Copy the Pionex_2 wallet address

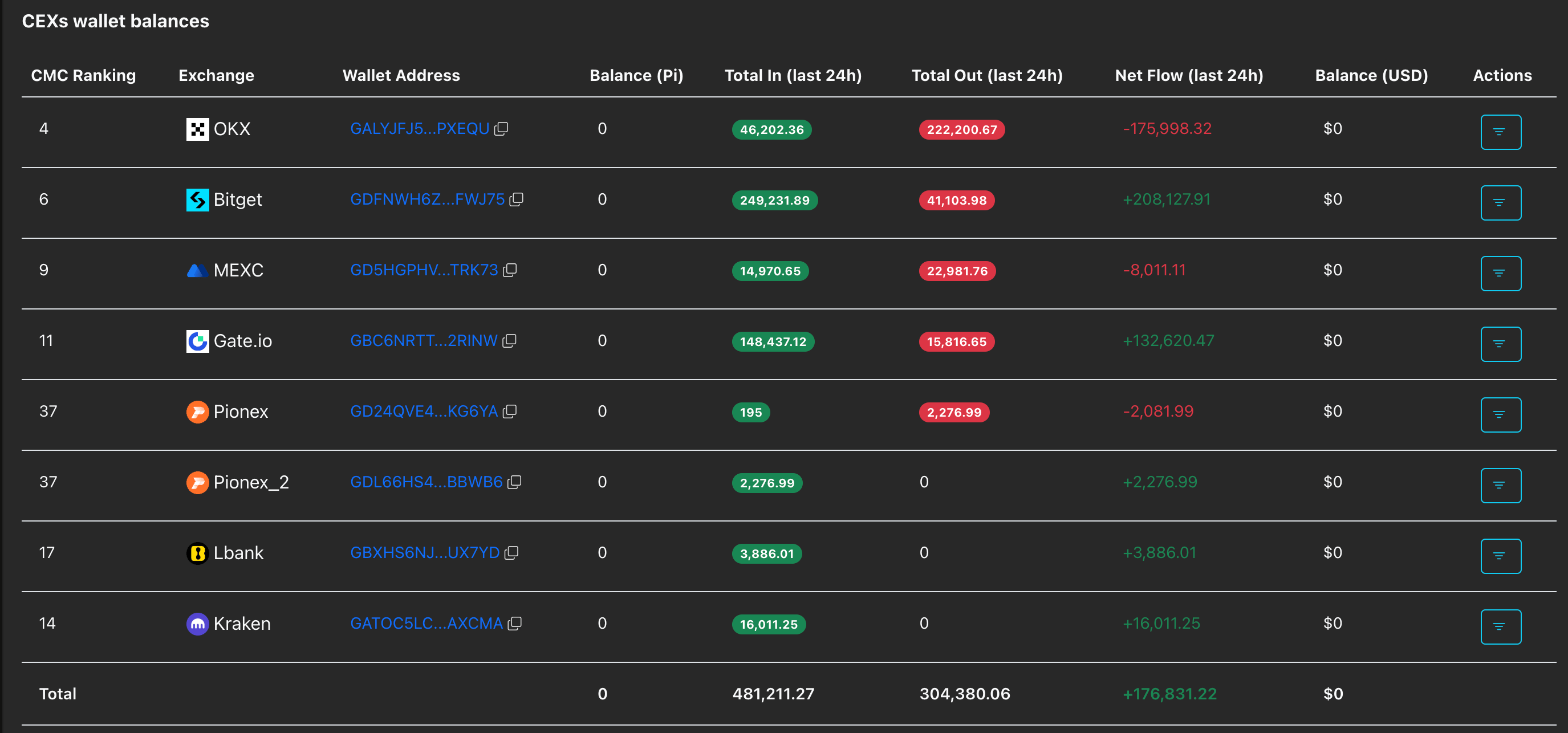514,482
